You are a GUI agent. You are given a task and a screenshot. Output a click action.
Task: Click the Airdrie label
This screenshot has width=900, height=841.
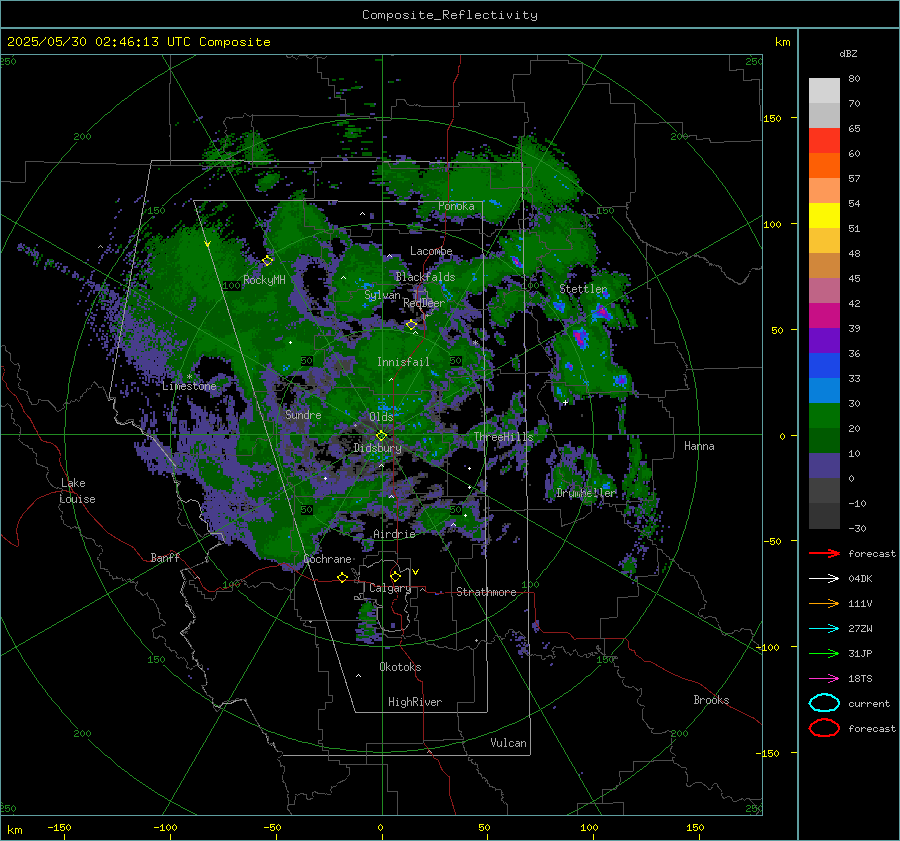point(394,534)
